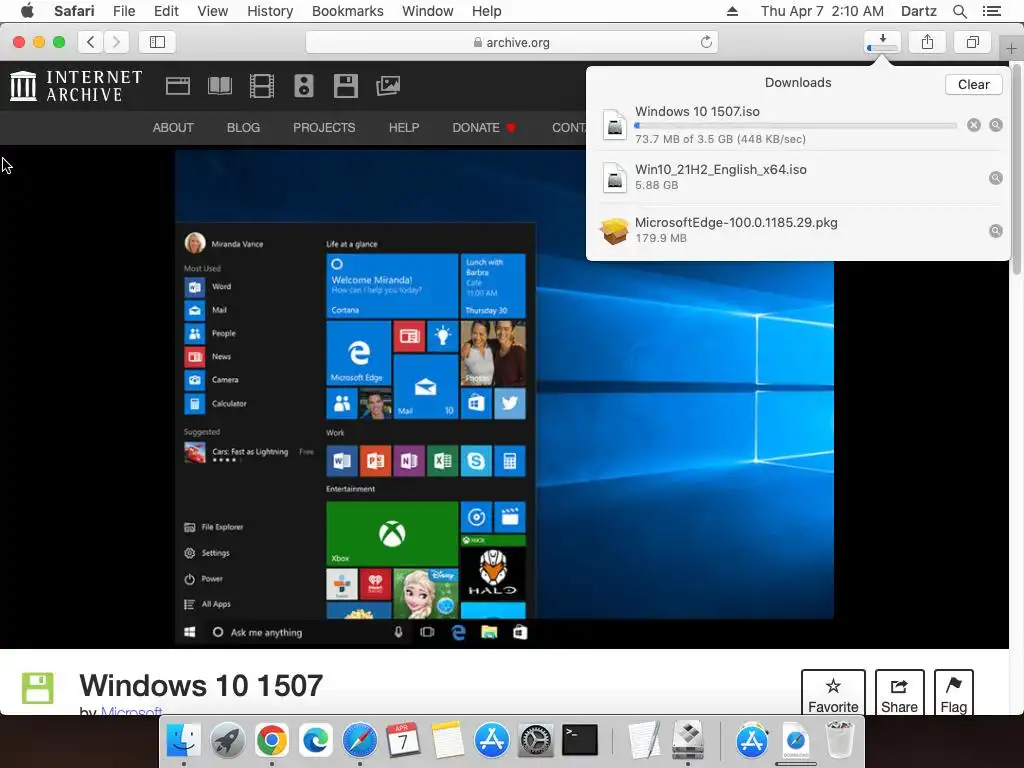Open Terminal from the Dock

tap(580, 741)
